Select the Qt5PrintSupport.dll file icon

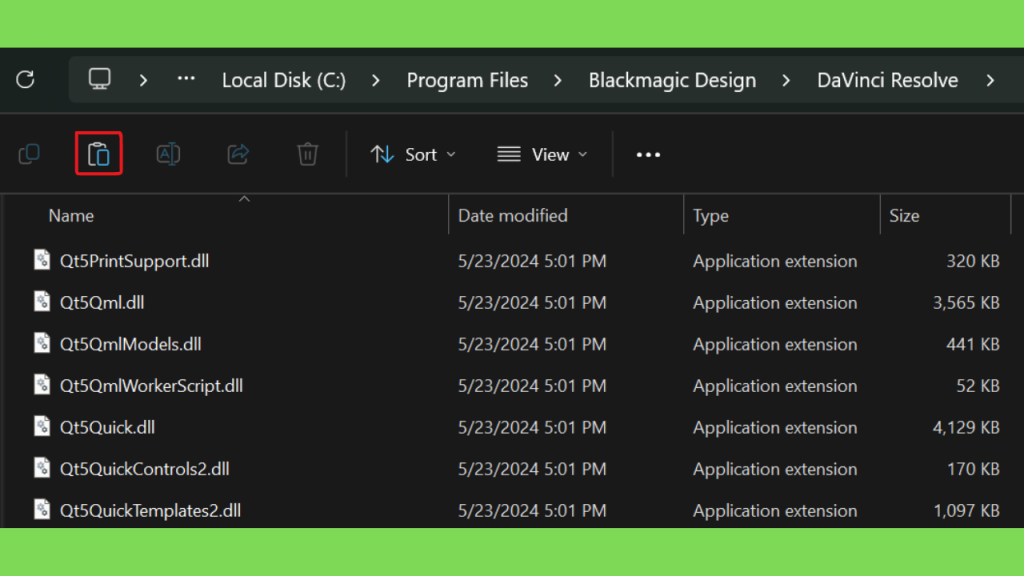(x=42, y=260)
